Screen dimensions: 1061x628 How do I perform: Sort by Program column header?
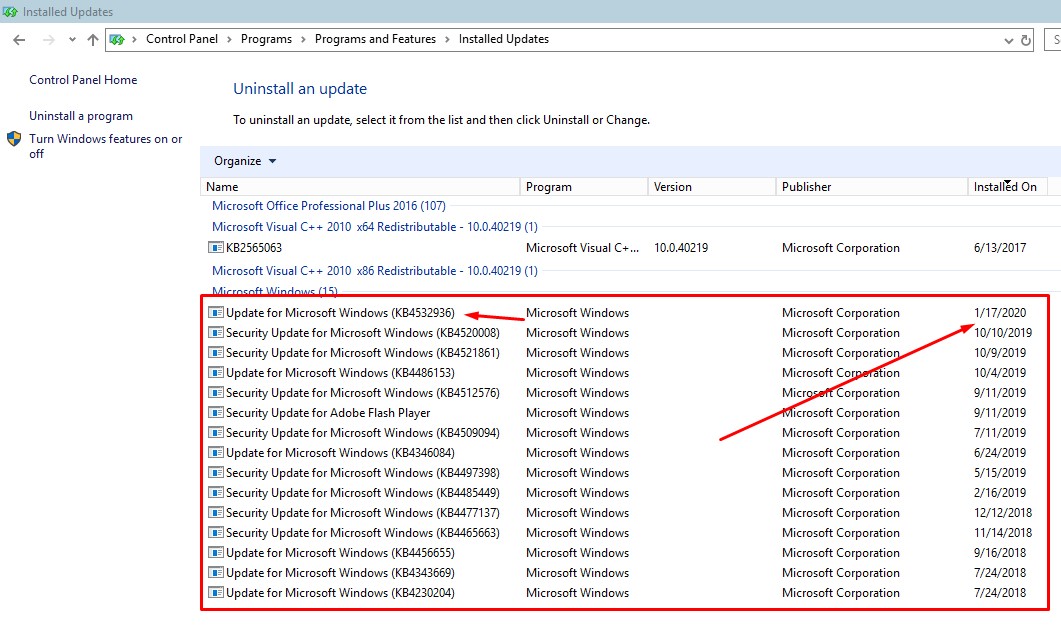tap(583, 187)
